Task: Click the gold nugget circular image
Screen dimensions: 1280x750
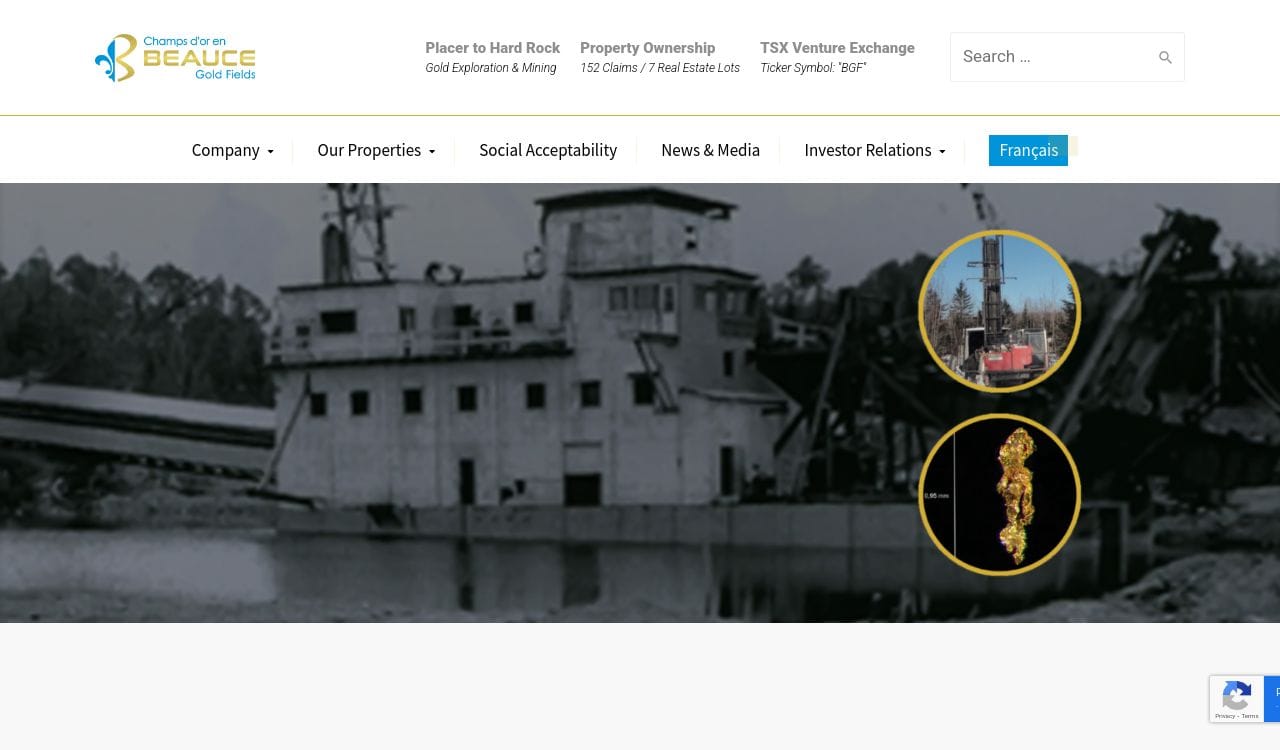Action: click(999, 495)
